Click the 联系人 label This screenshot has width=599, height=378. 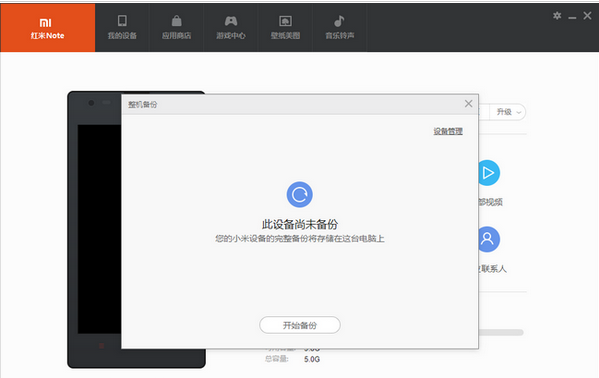tap(493, 269)
